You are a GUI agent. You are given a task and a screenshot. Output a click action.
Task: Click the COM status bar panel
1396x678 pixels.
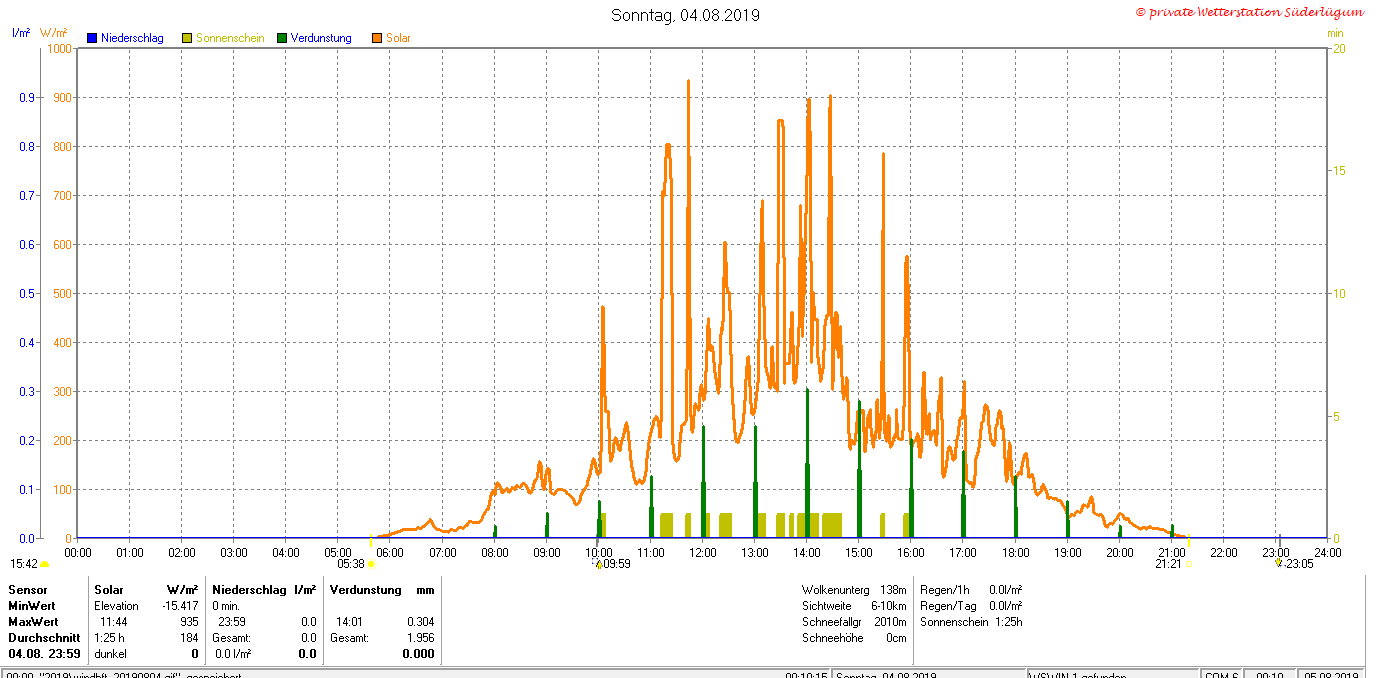coord(1221,675)
